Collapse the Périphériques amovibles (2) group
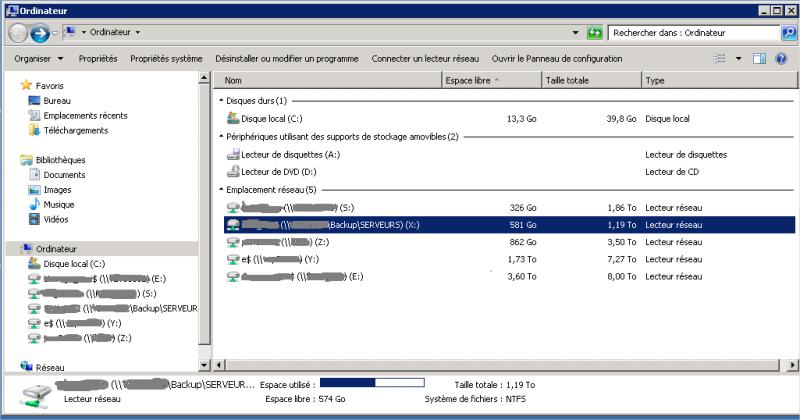 pyautogui.click(x=221, y=136)
